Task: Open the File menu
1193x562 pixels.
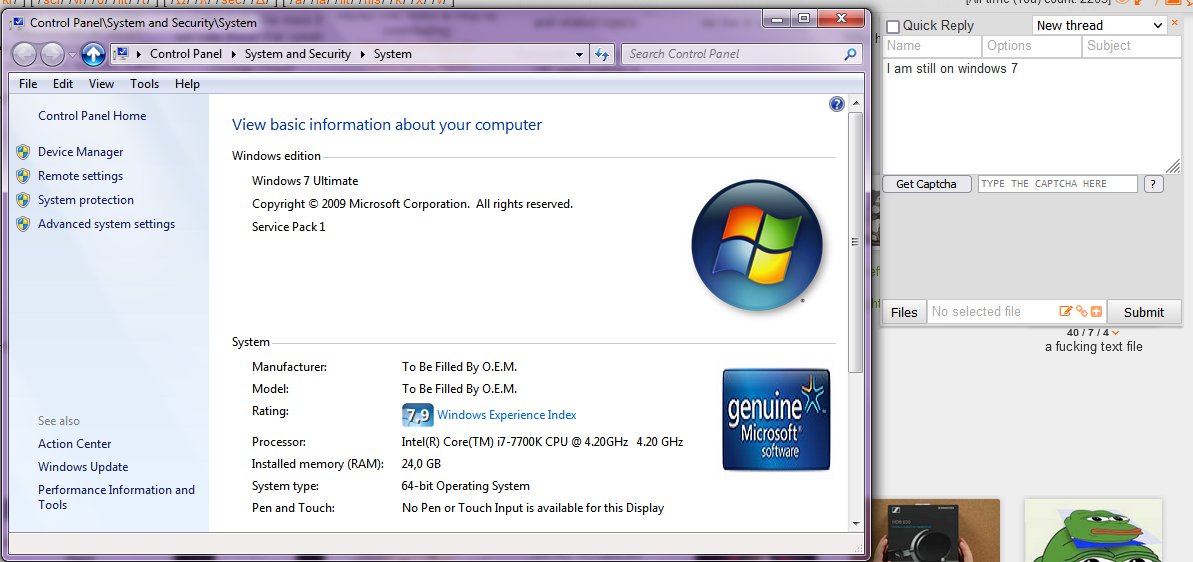Action: (28, 84)
